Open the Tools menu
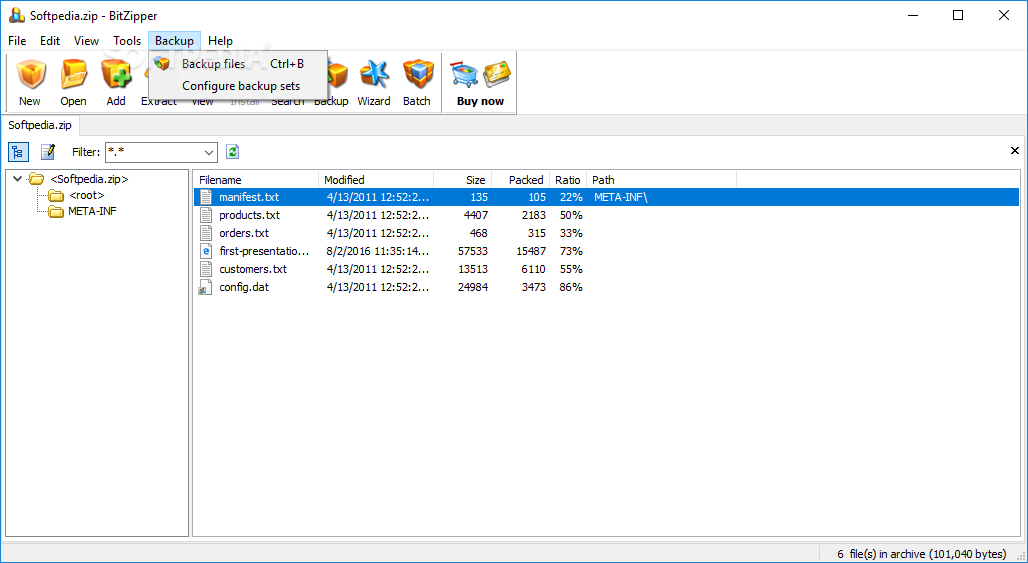 (x=127, y=41)
